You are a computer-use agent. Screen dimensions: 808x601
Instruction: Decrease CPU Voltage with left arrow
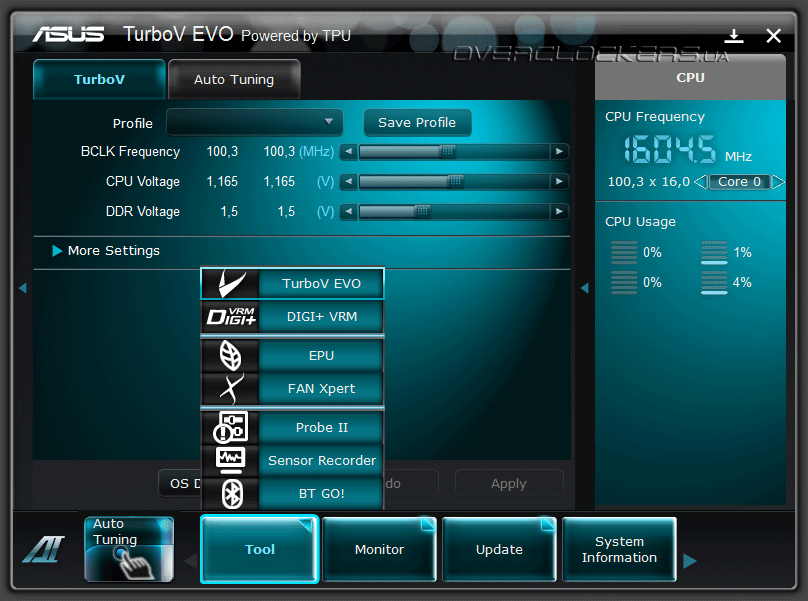pyautogui.click(x=349, y=181)
